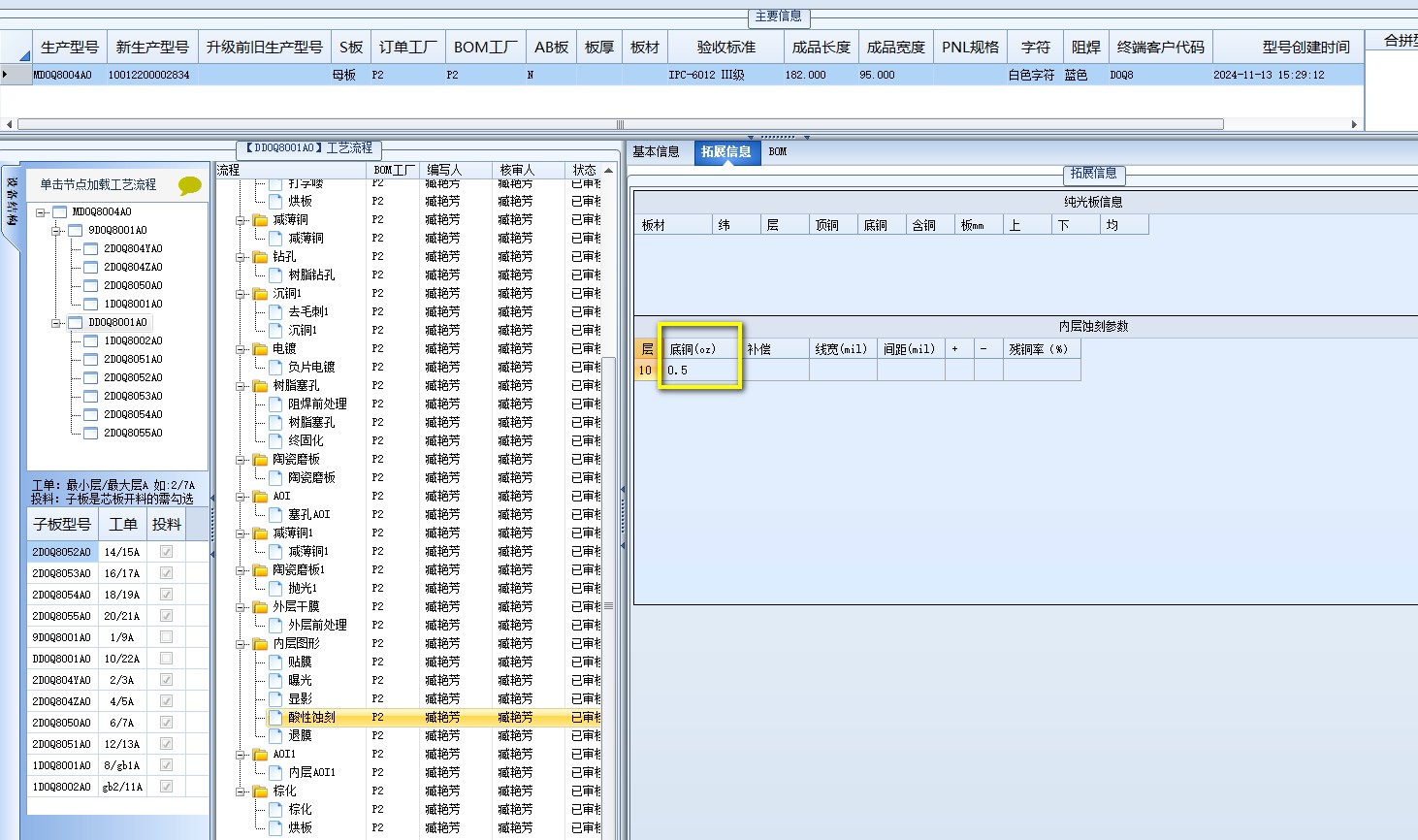The image size is (1418, 840).
Task: Click the 残铜率 (%) column header
Action: 1042,349
